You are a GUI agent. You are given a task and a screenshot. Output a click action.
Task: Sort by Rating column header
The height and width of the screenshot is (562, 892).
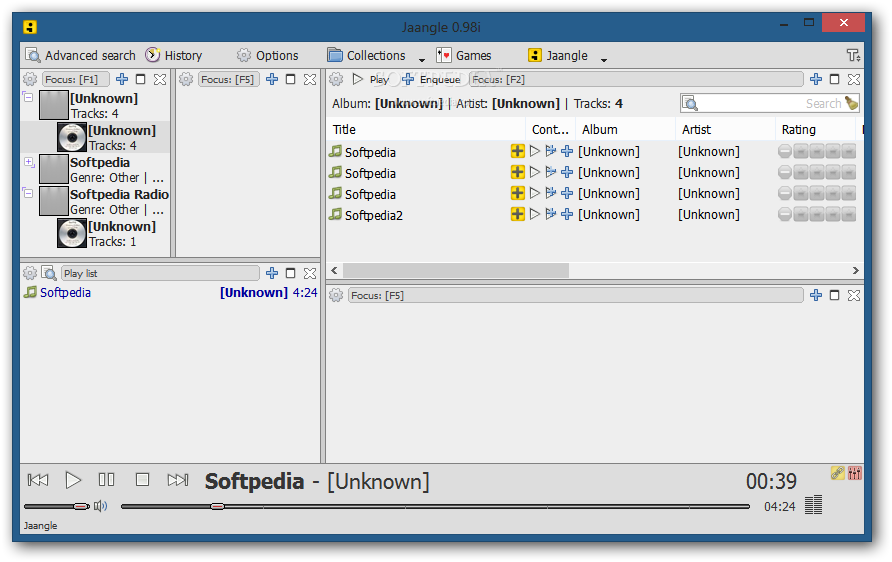[x=816, y=130]
